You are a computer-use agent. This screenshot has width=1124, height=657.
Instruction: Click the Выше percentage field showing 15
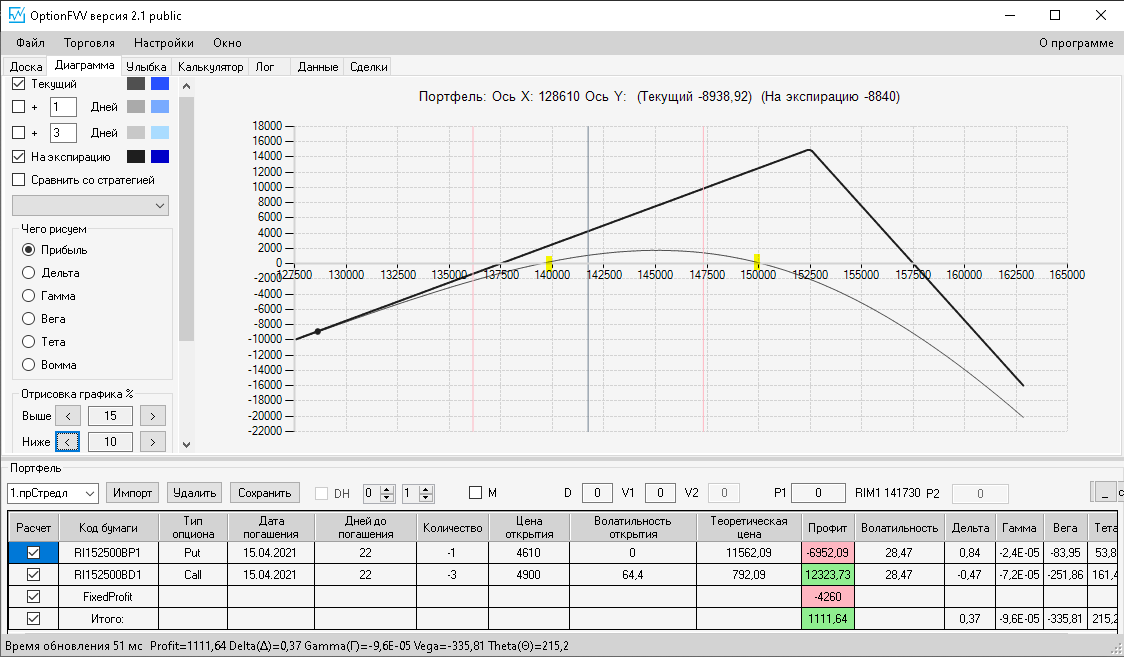(110, 416)
